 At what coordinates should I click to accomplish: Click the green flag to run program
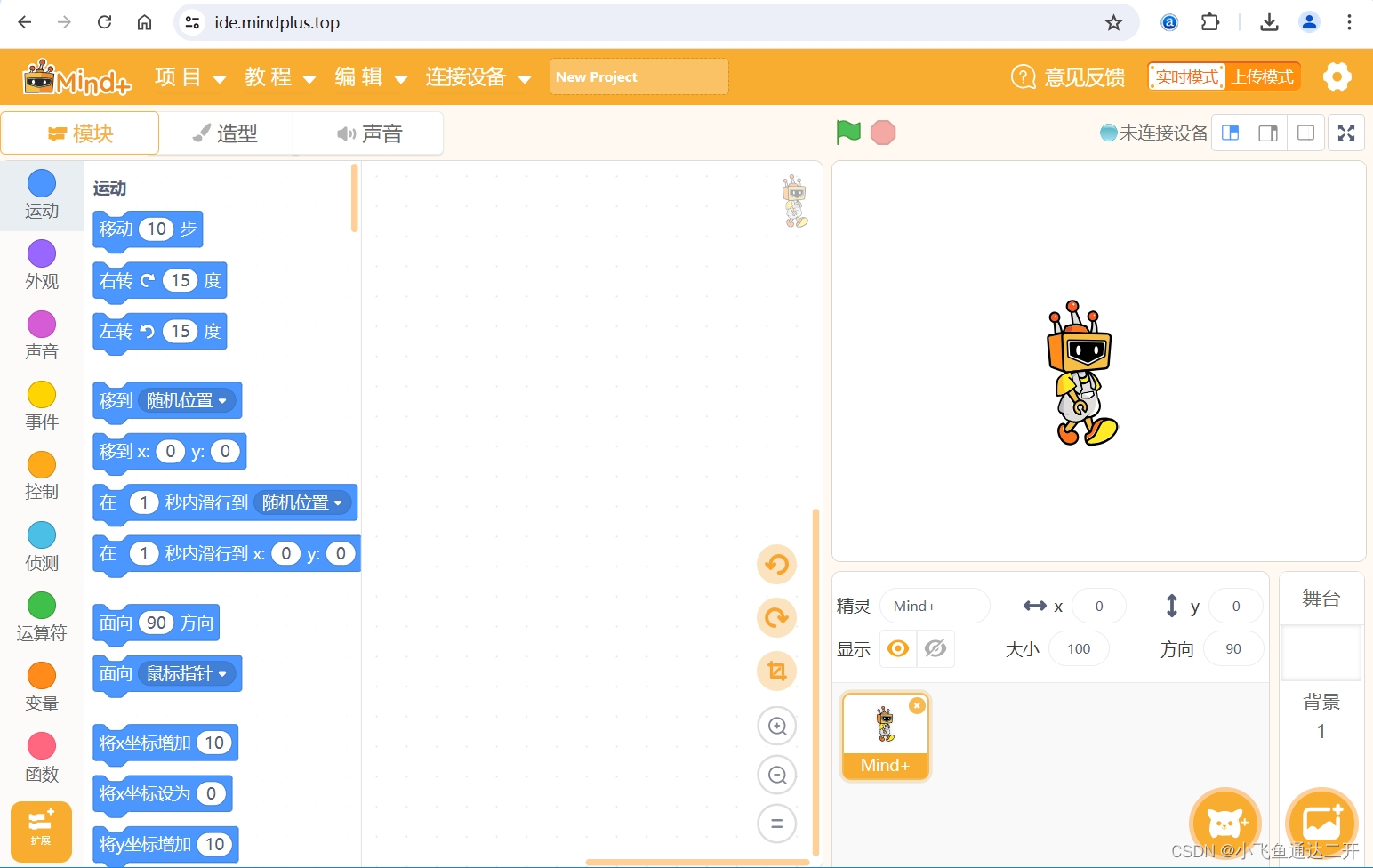[847, 132]
